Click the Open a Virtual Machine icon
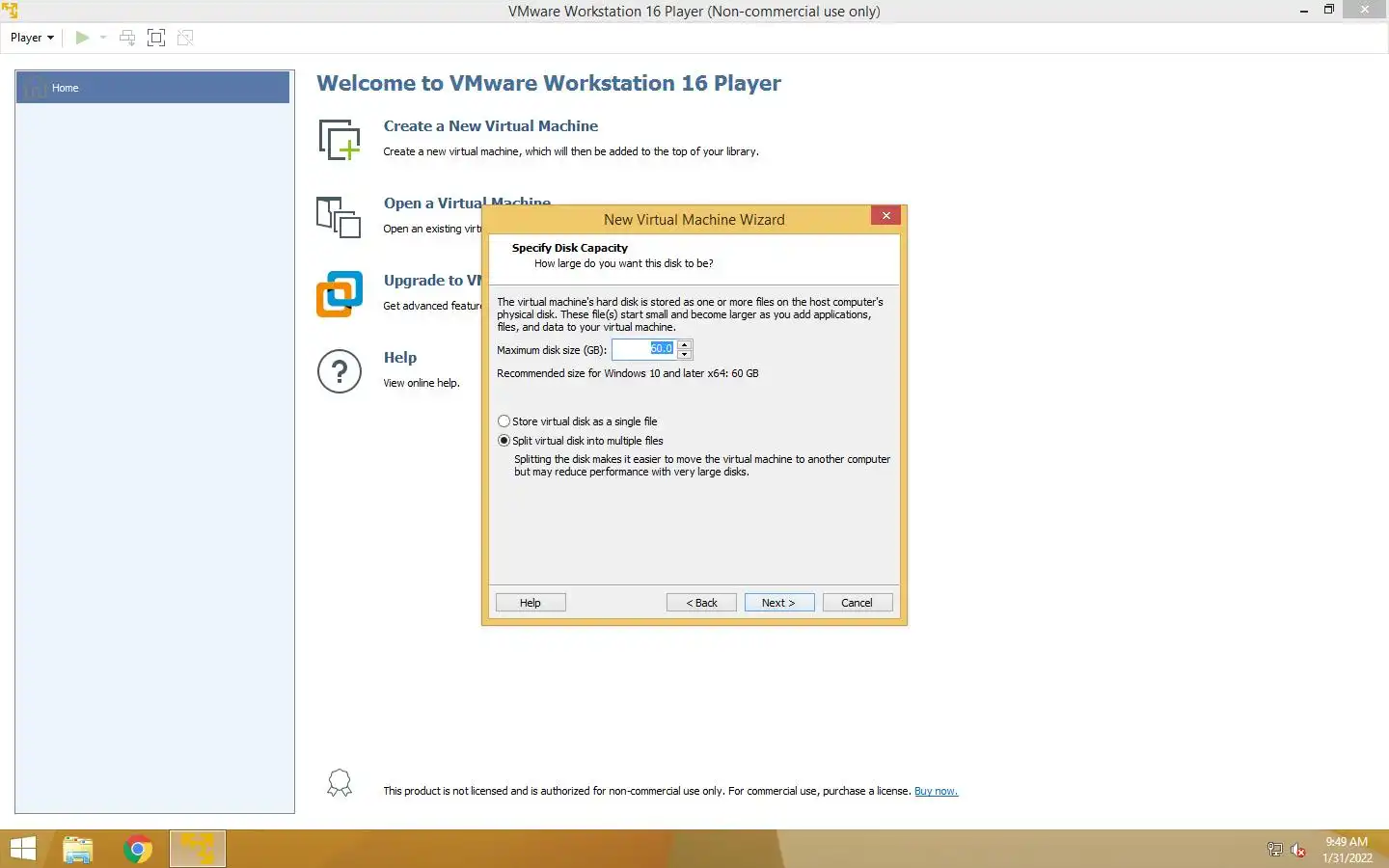 [339, 217]
